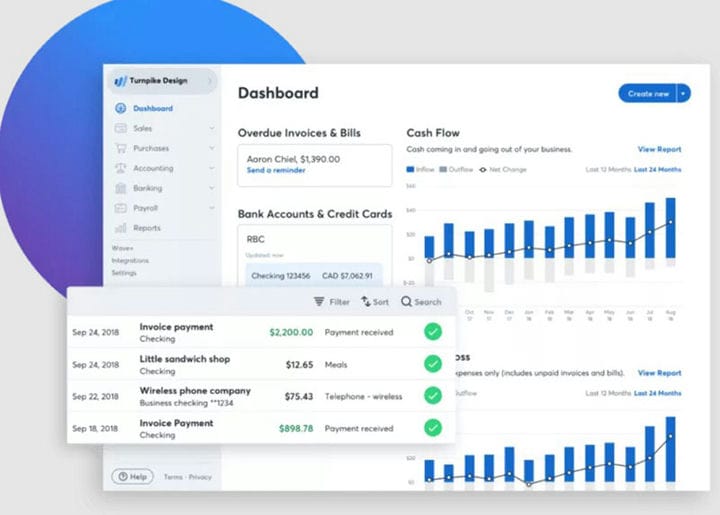Click the Sort arrows icon
This screenshot has height=515, width=720.
tap(366, 302)
